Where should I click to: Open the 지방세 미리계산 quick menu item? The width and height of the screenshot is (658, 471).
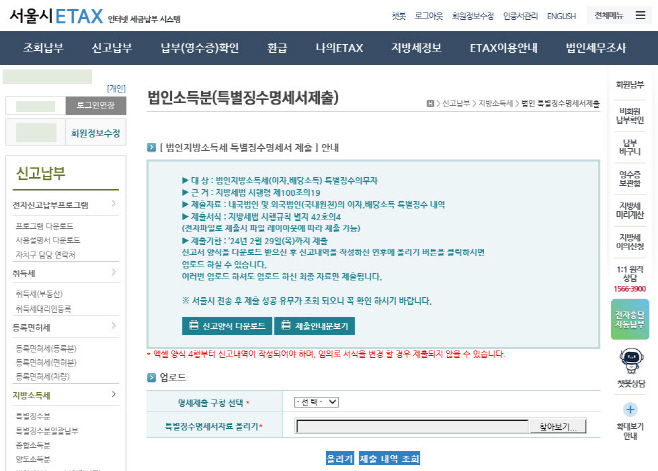pos(630,210)
